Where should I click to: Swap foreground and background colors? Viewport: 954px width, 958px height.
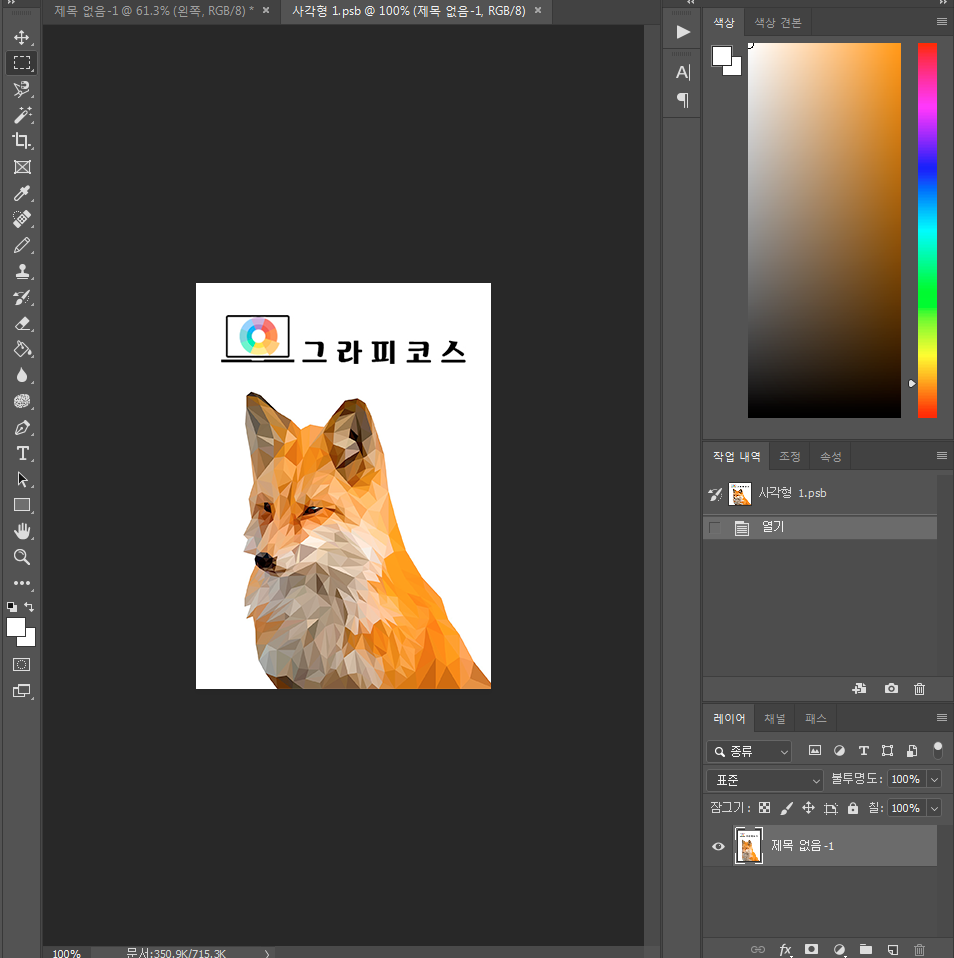[x=29, y=607]
